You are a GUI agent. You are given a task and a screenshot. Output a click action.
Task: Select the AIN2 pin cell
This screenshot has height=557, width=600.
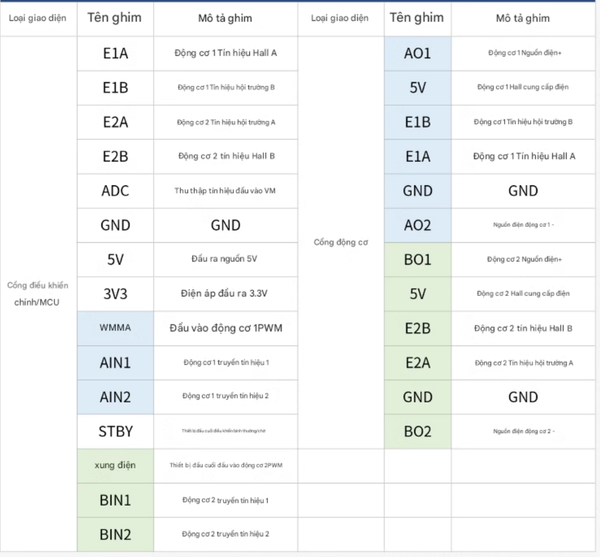[115, 396]
